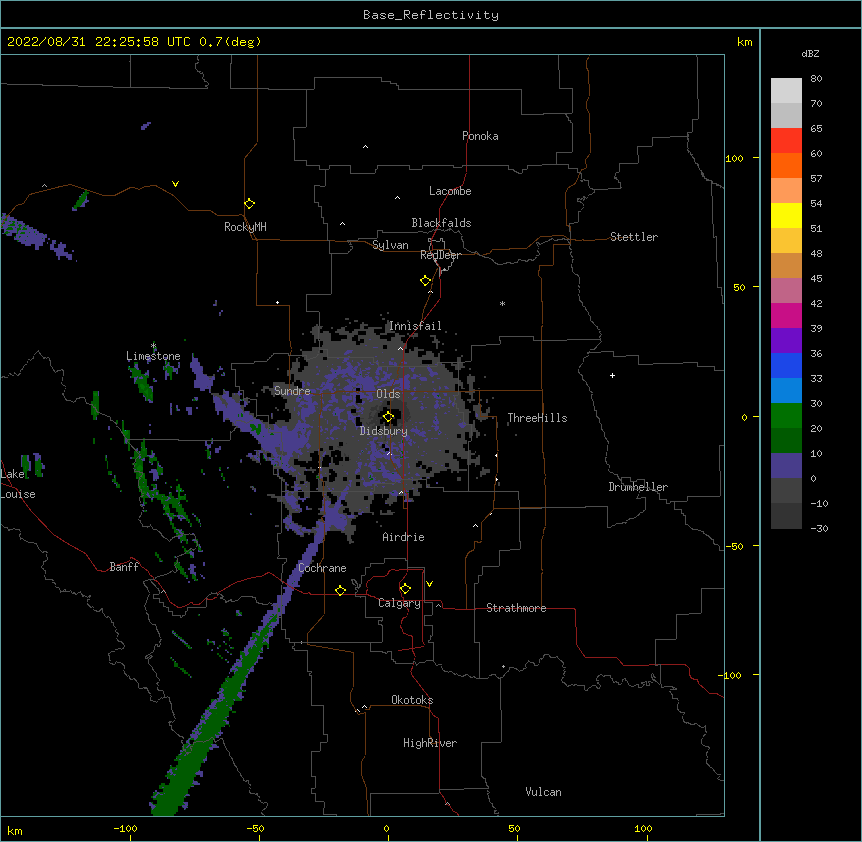Select the Sylvan label
This screenshot has height=842, width=862.
click(390, 245)
